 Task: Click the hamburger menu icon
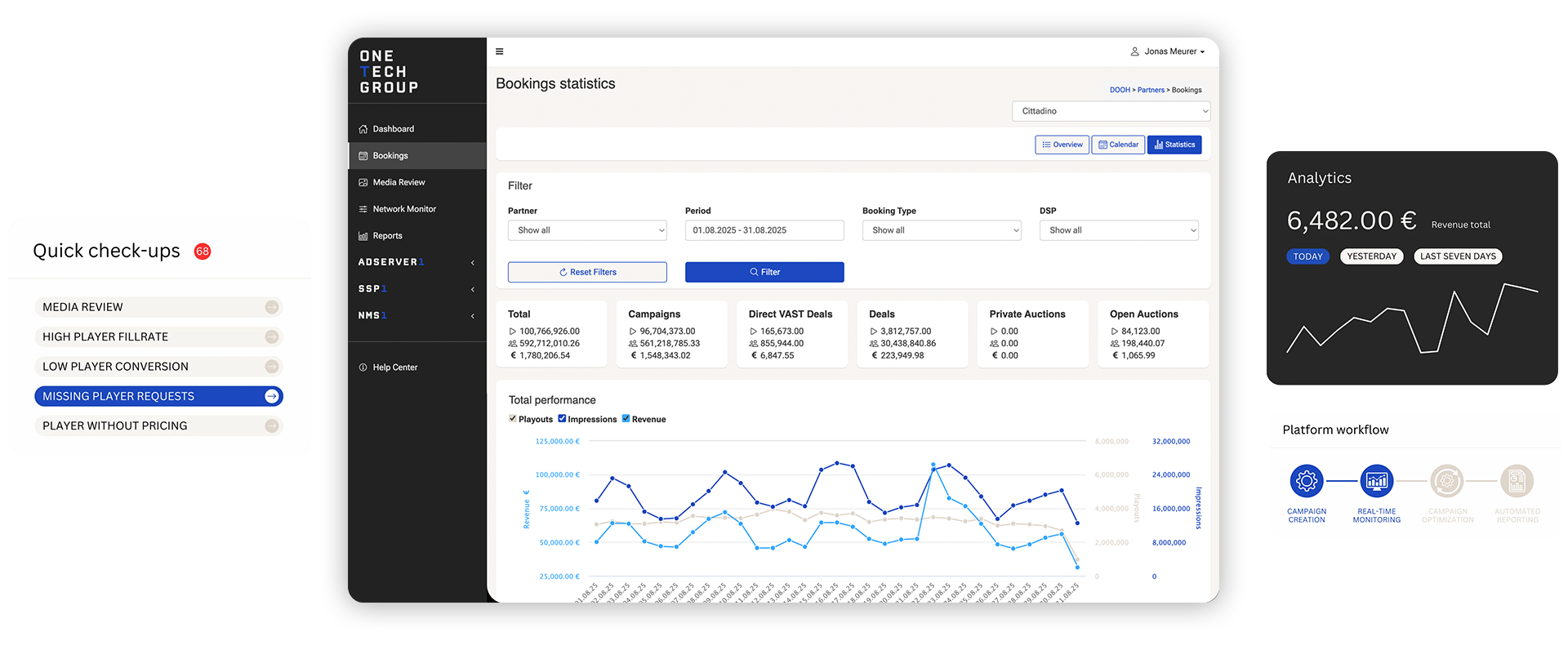tap(500, 51)
